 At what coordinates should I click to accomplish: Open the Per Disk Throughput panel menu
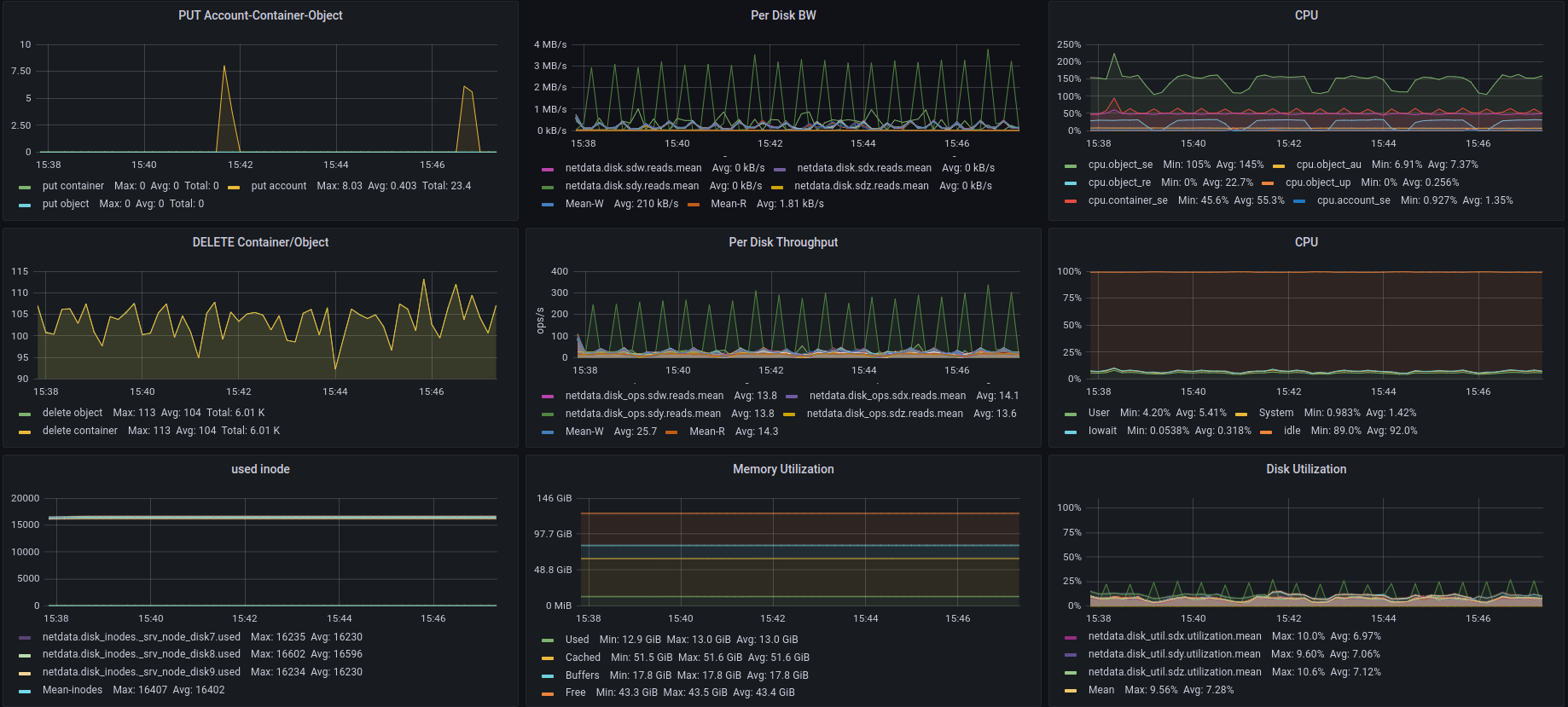coord(783,242)
